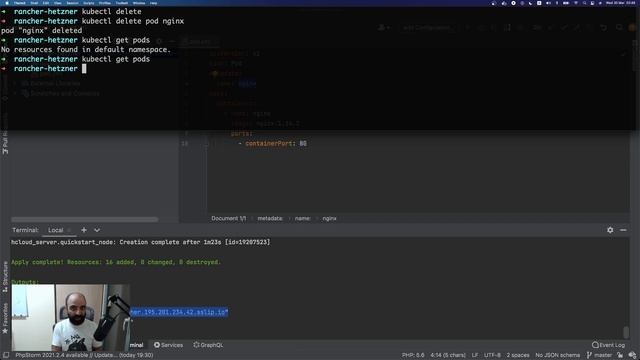Click the hcloud_server Creation complete line
This screenshot has width=640, height=360.
[x=140, y=242]
